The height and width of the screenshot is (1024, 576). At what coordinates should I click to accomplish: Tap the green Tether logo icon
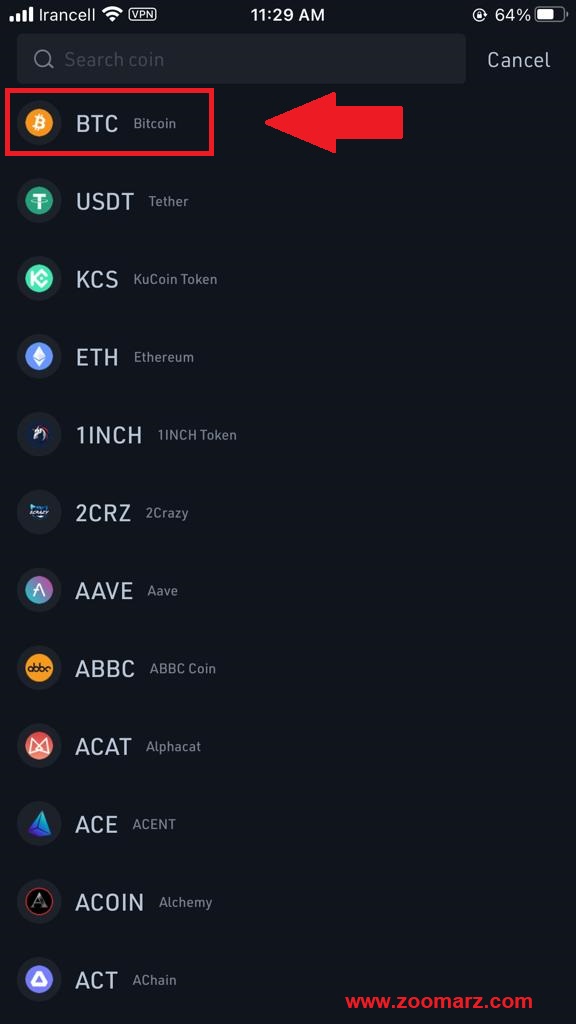pos(39,201)
